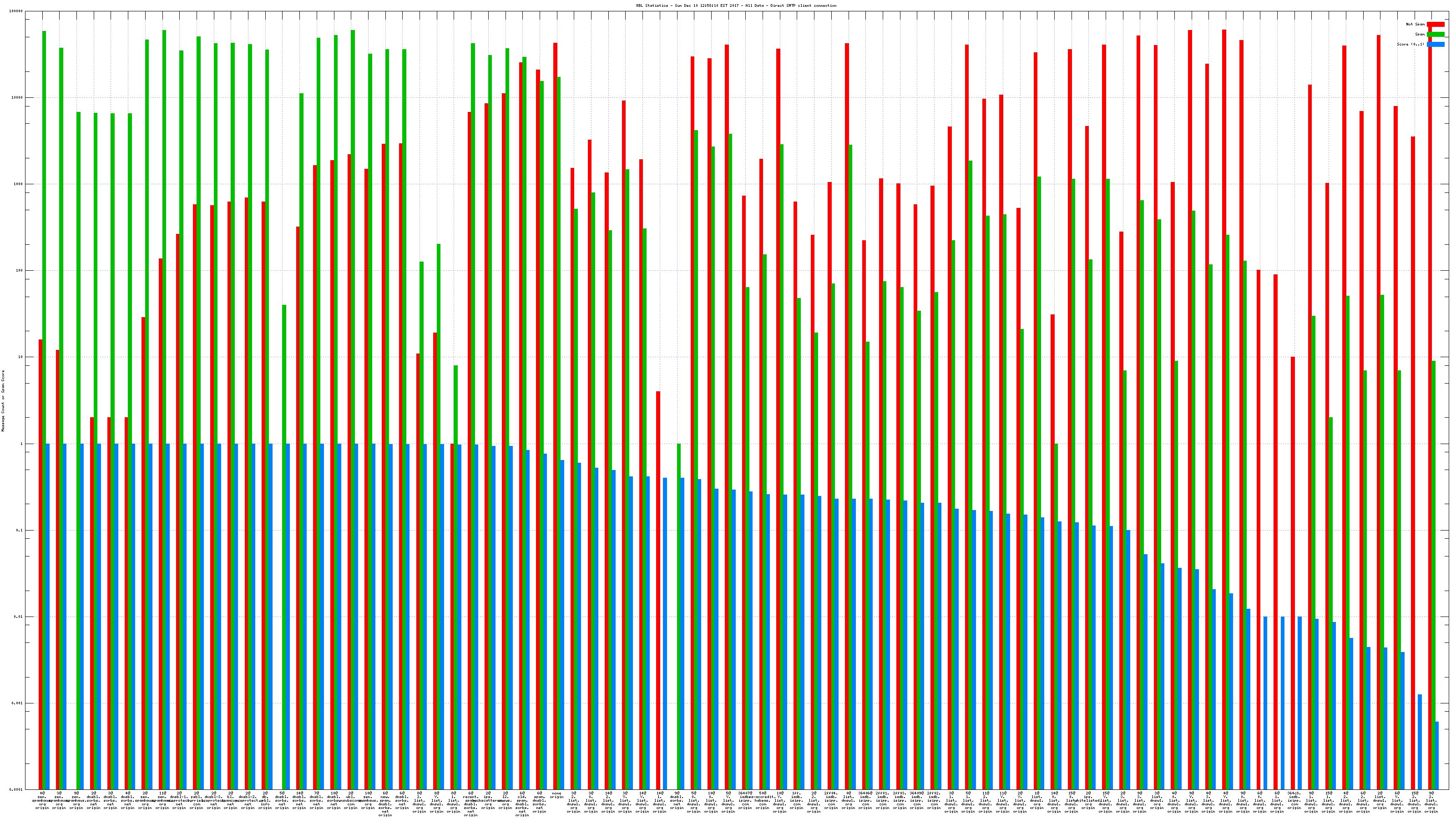Click the 0.0001 y-axis tick label
Viewport: 1456px width, 819px height.
click(x=16, y=789)
